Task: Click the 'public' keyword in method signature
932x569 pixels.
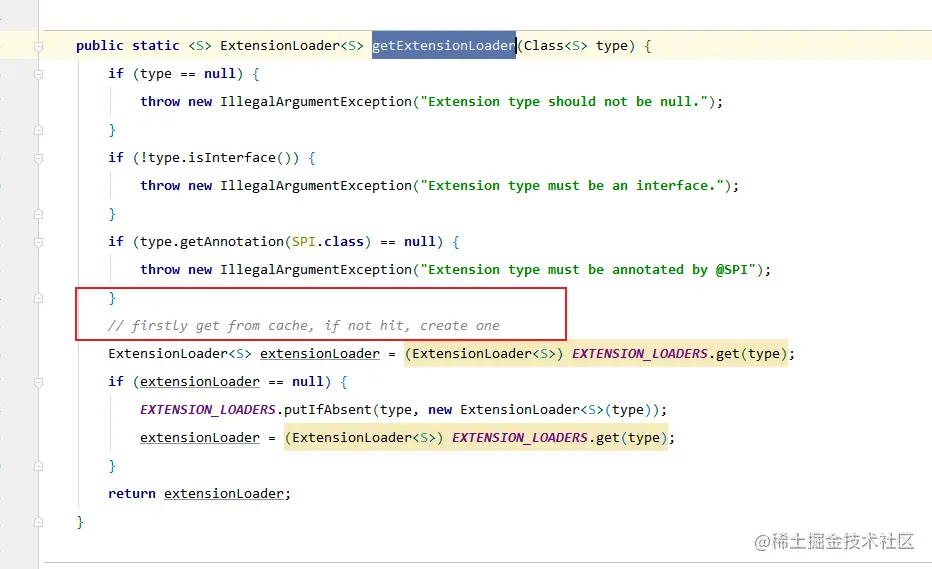Action: pyautogui.click(x=100, y=46)
